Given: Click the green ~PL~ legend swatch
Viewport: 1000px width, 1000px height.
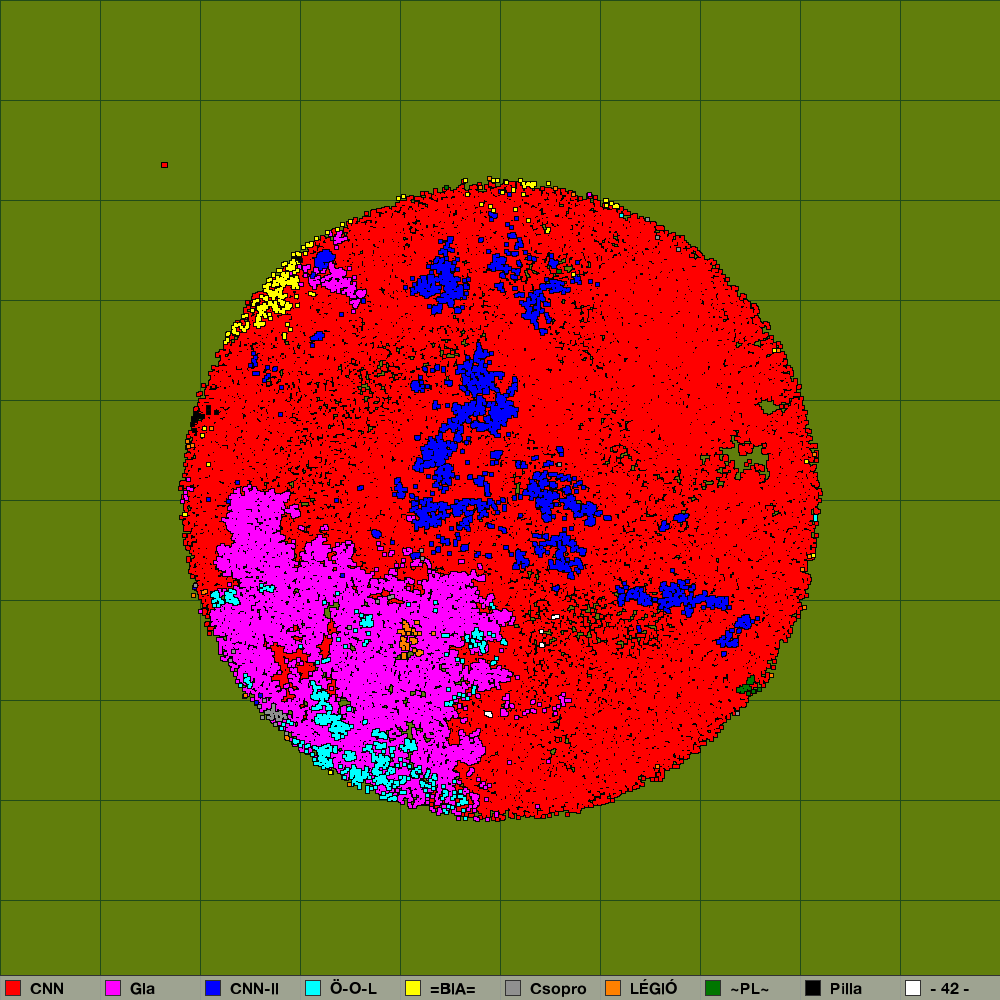Looking at the screenshot, I should pos(713,988).
